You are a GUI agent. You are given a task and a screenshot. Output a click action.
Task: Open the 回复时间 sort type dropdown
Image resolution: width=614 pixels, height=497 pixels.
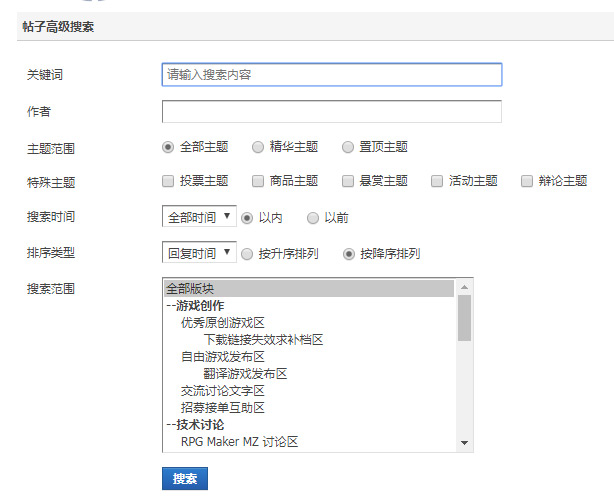tap(199, 252)
